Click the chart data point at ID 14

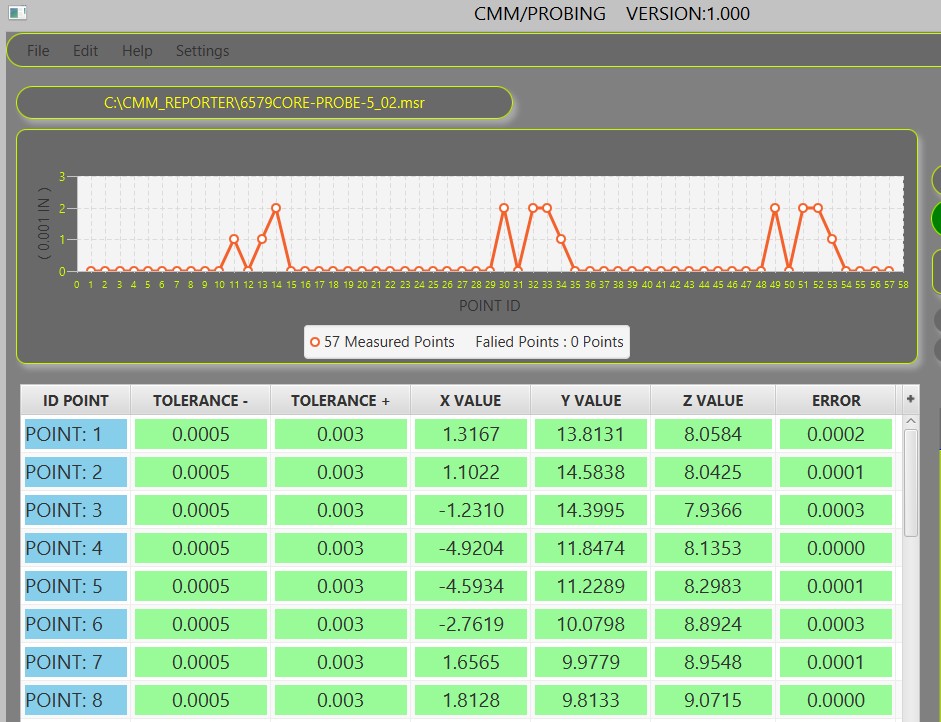tap(276, 208)
